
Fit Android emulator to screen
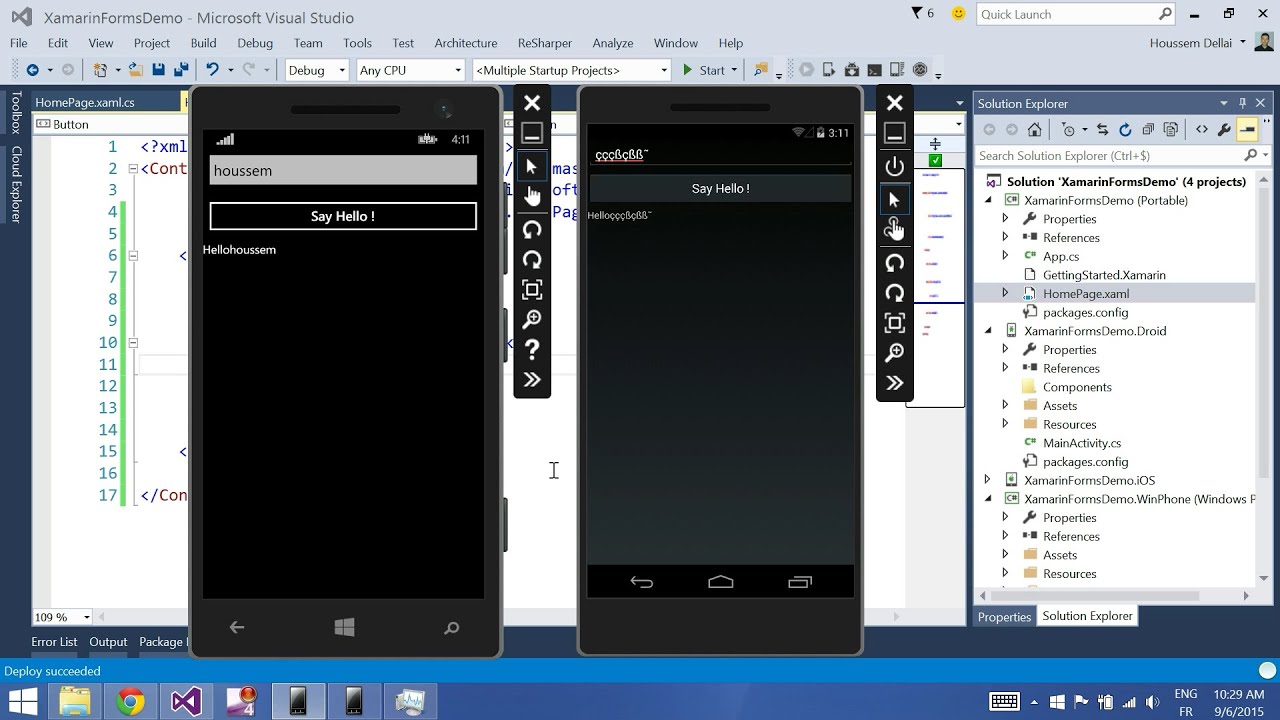(895, 322)
